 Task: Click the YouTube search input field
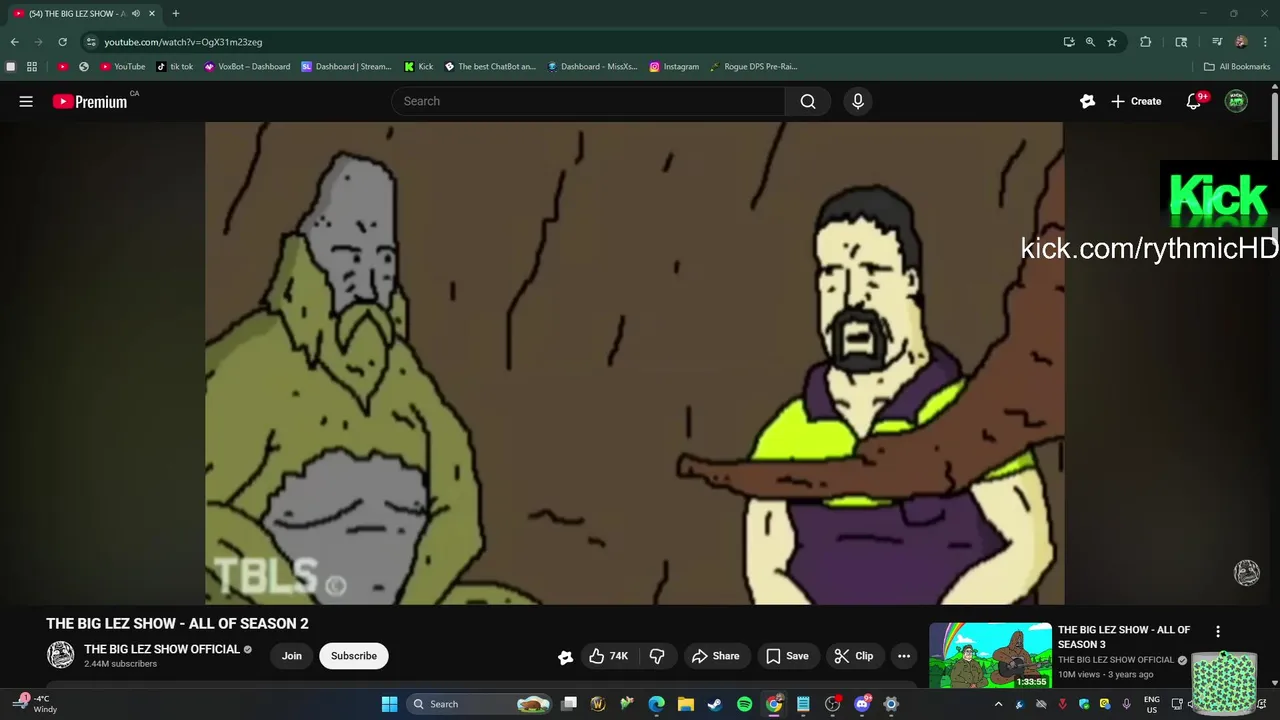pos(588,101)
